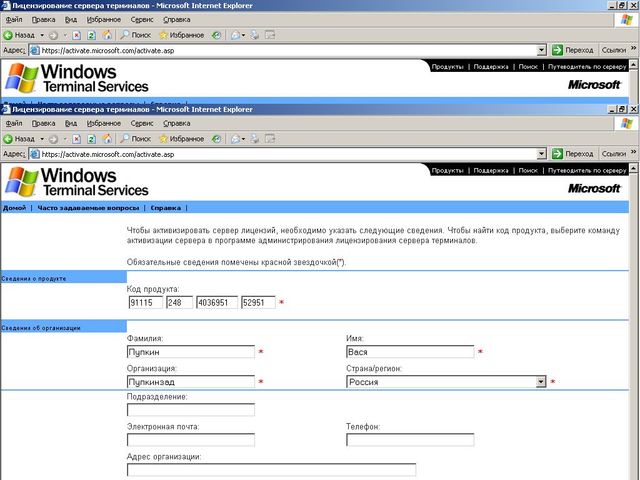Viewport: 640px width, 480px height.
Task: Click Home icon in upper window toolbar
Action: click(x=107, y=35)
